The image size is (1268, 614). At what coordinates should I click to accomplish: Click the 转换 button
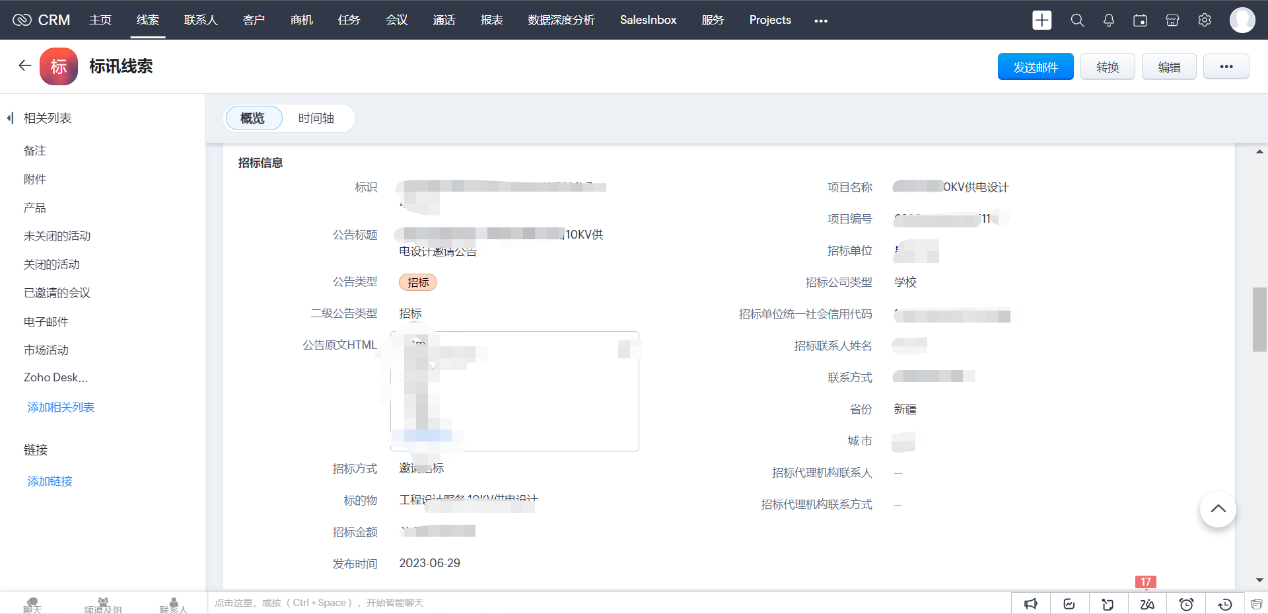(x=1107, y=66)
